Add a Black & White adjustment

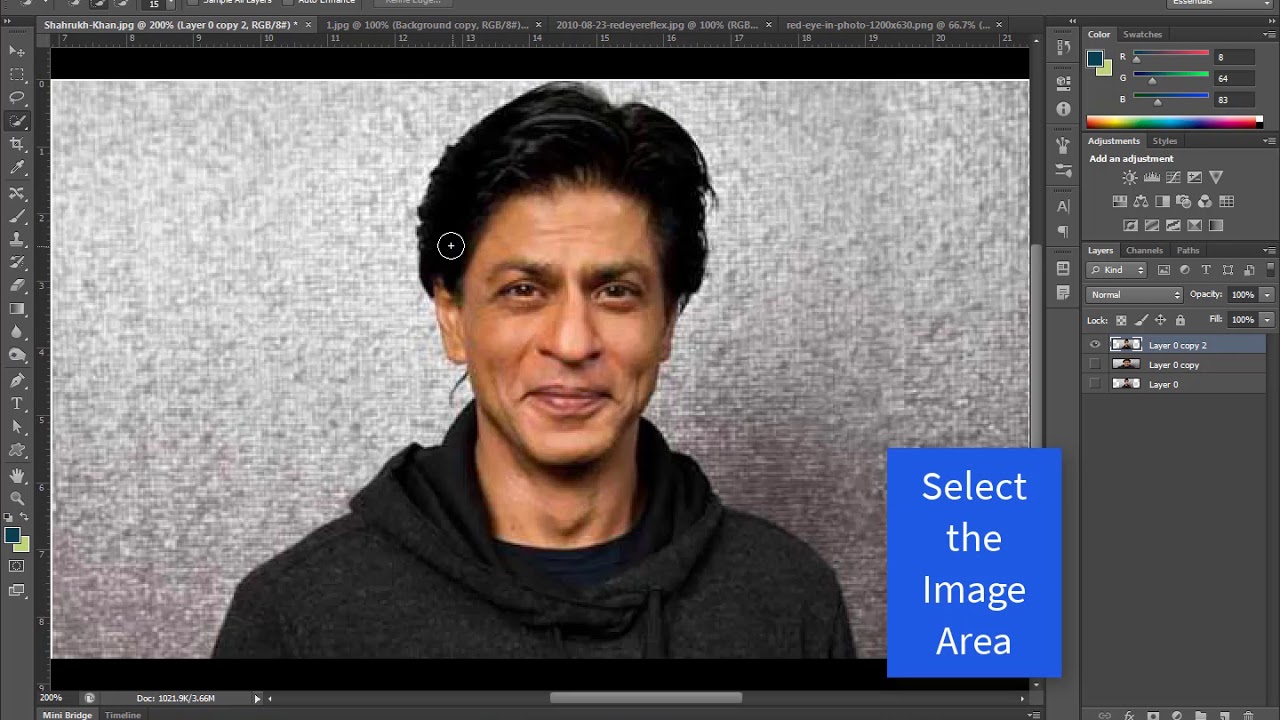pyautogui.click(x=1162, y=201)
